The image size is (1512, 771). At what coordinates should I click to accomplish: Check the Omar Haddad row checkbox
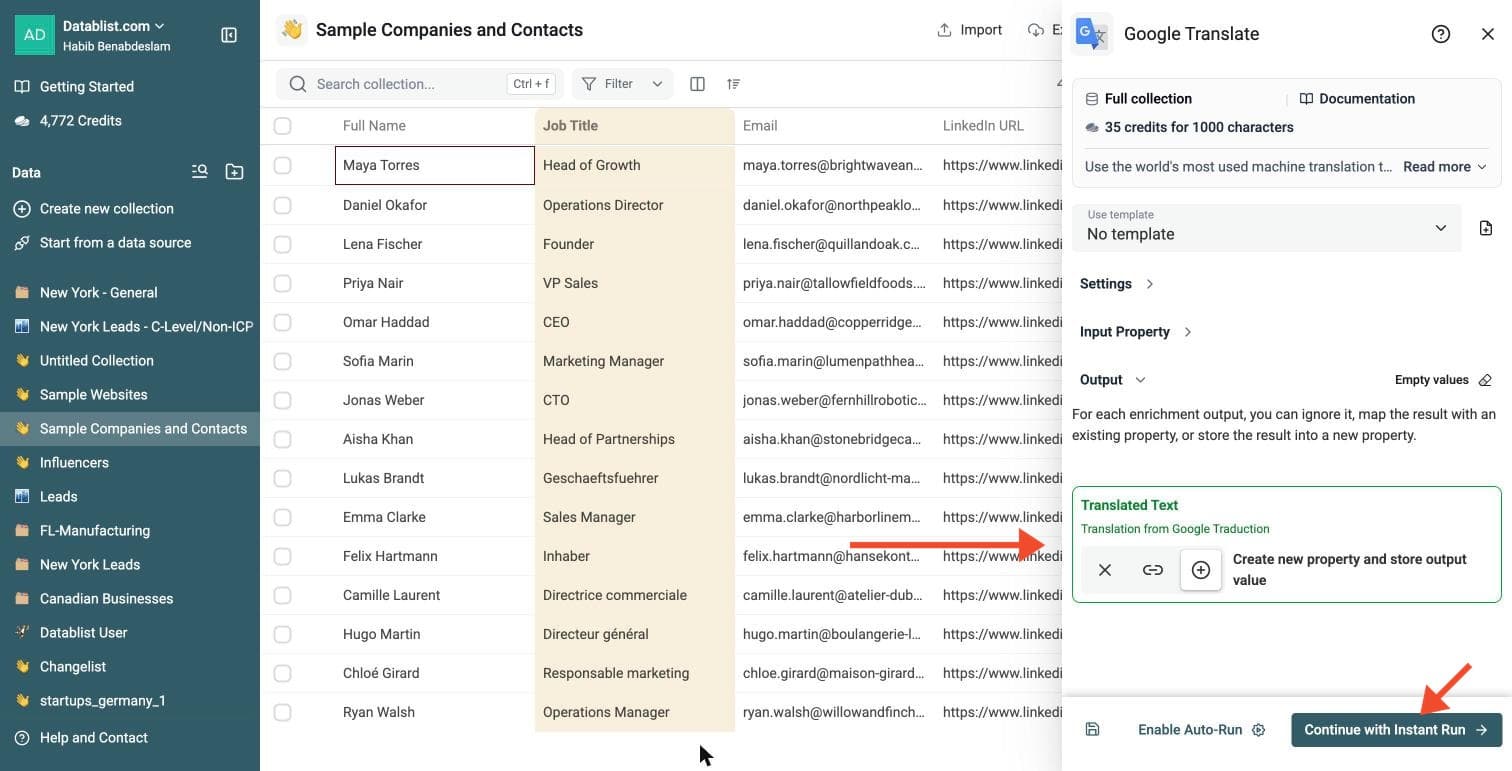point(282,322)
